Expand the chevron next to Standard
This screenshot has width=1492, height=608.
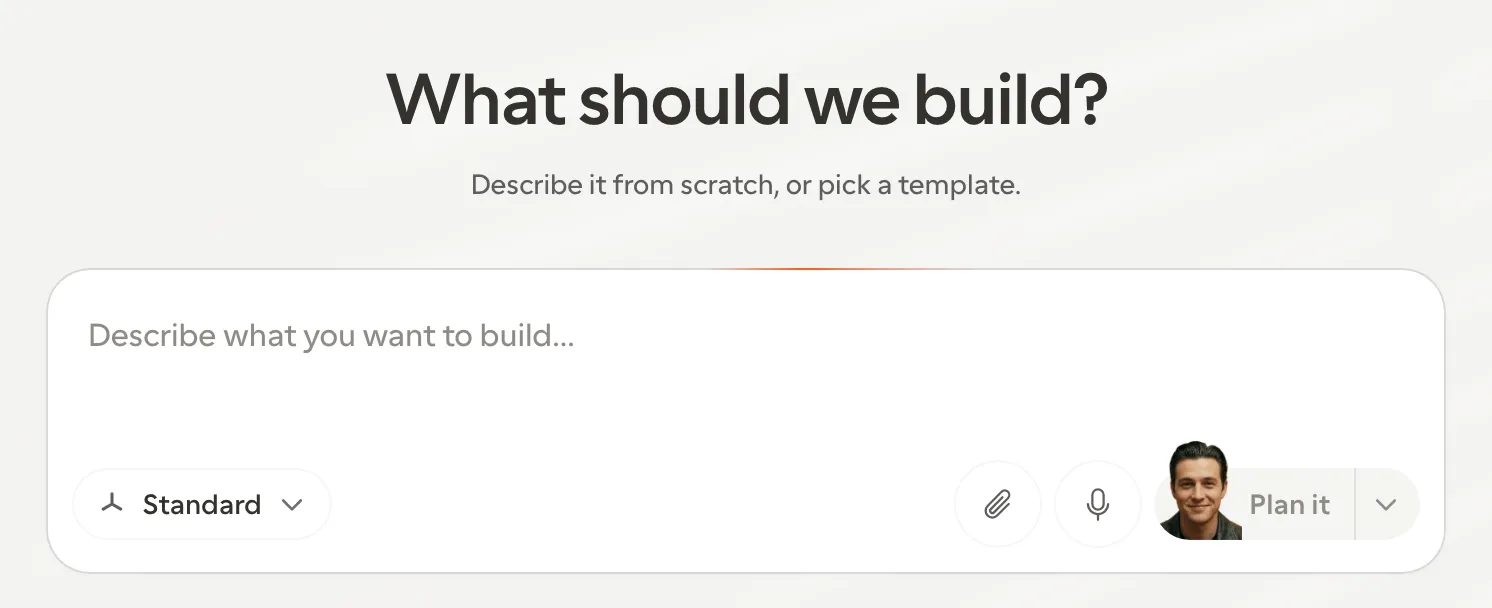coord(292,505)
